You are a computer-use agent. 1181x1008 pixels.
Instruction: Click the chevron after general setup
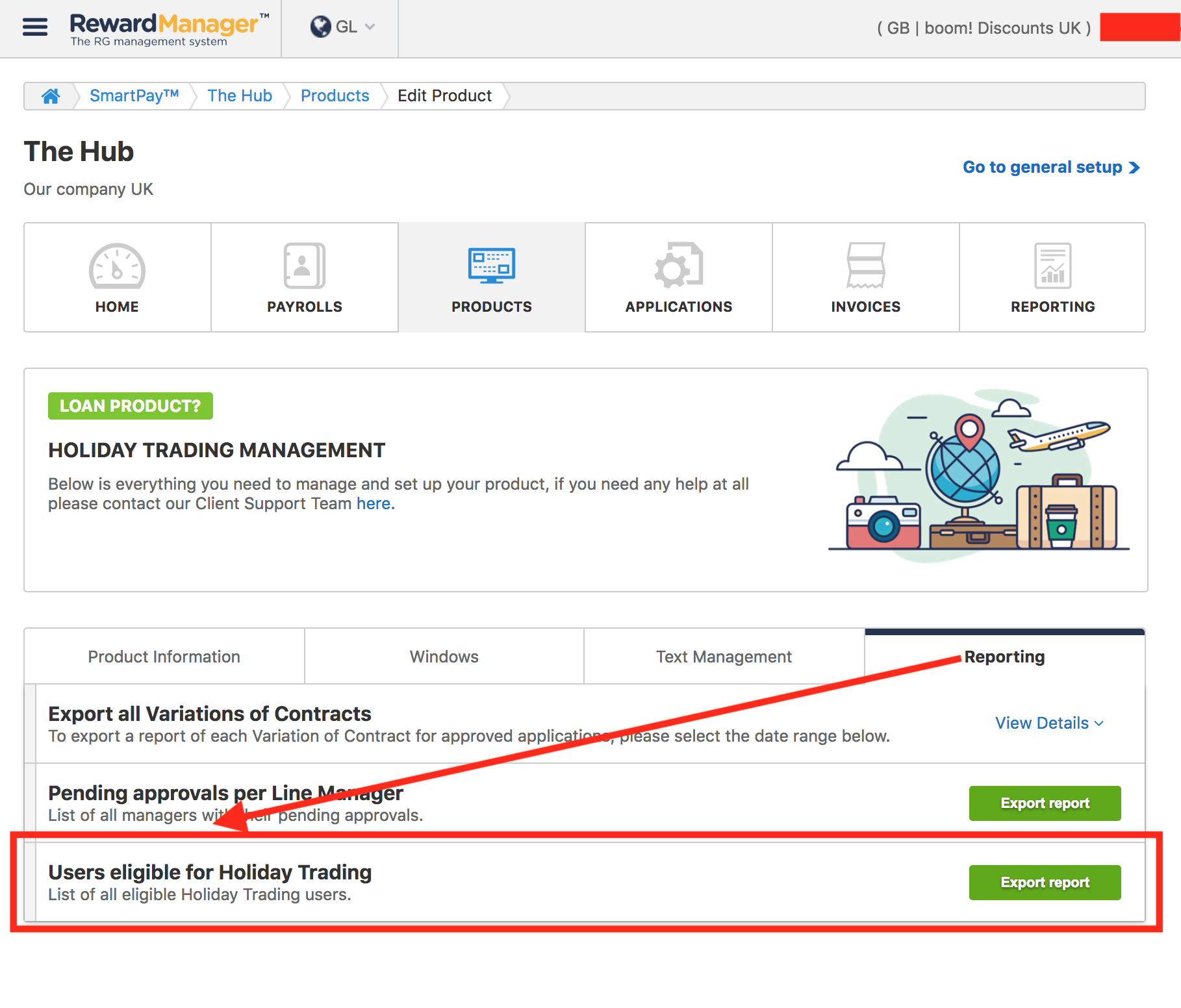(1134, 168)
